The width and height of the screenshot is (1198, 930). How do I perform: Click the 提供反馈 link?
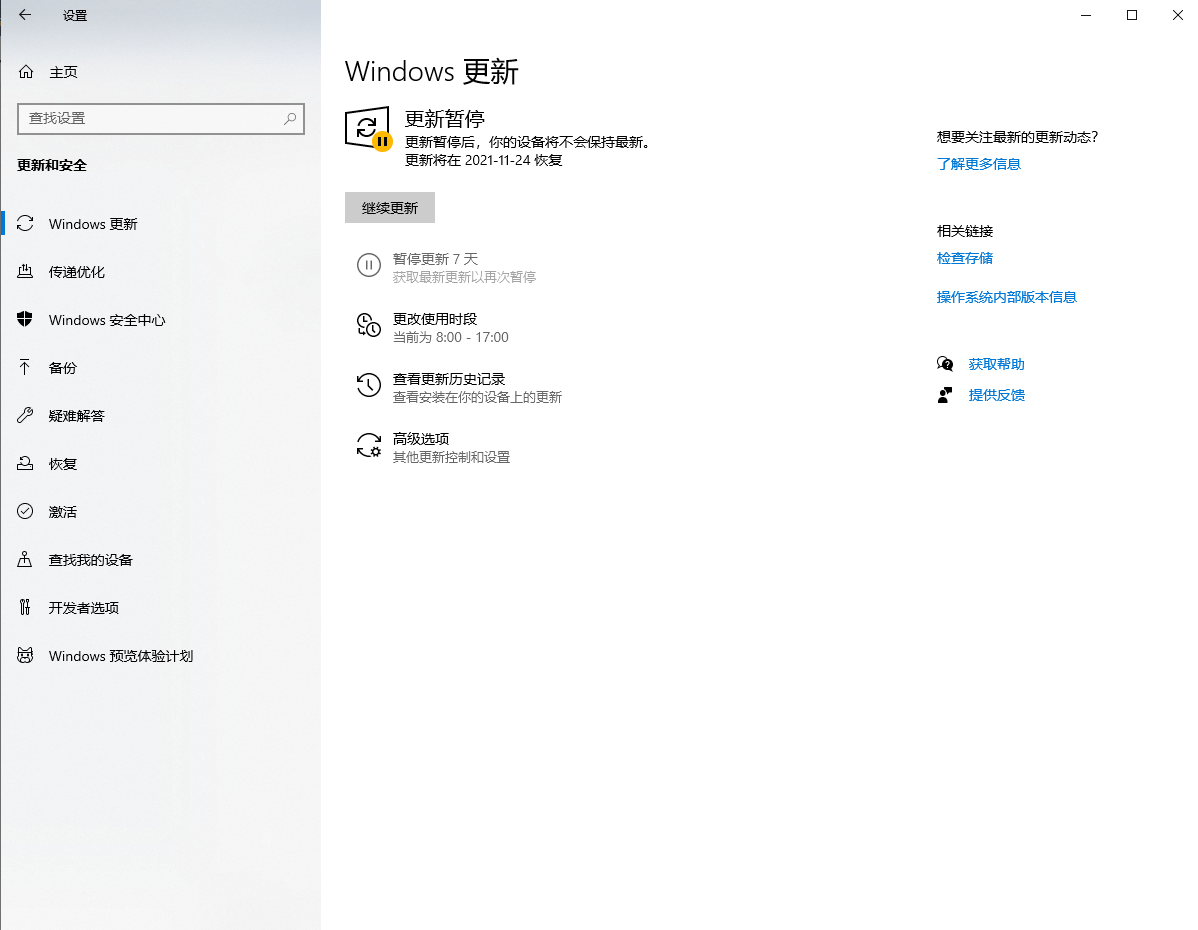(996, 395)
